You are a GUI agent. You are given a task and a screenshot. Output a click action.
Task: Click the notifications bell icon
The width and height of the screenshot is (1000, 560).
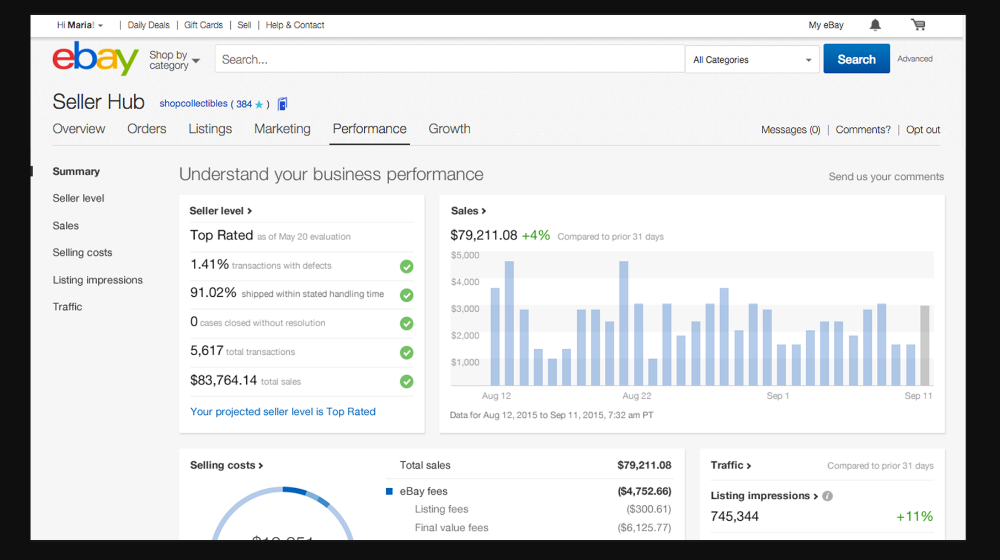click(875, 25)
